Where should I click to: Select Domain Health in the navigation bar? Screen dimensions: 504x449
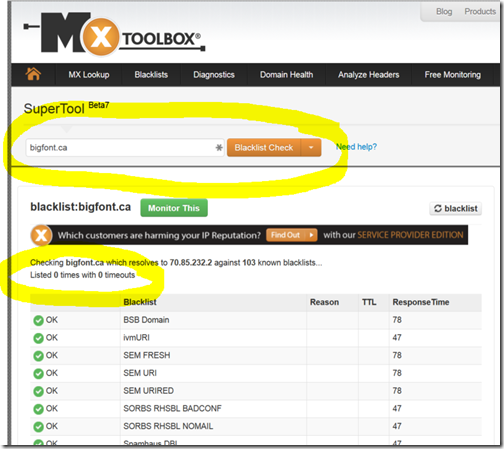(x=286, y=75)
